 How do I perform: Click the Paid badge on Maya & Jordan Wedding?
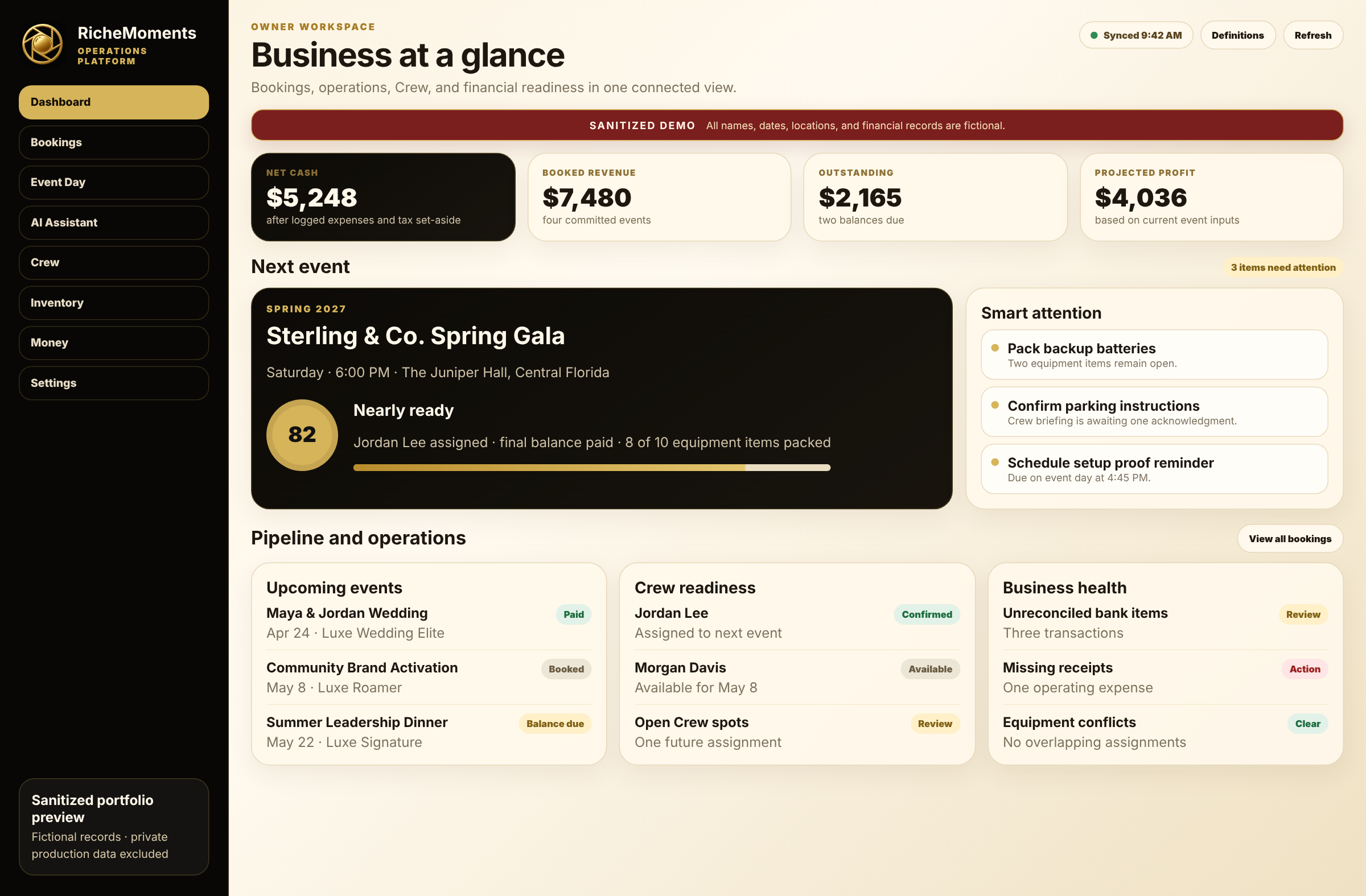[573, 614]
